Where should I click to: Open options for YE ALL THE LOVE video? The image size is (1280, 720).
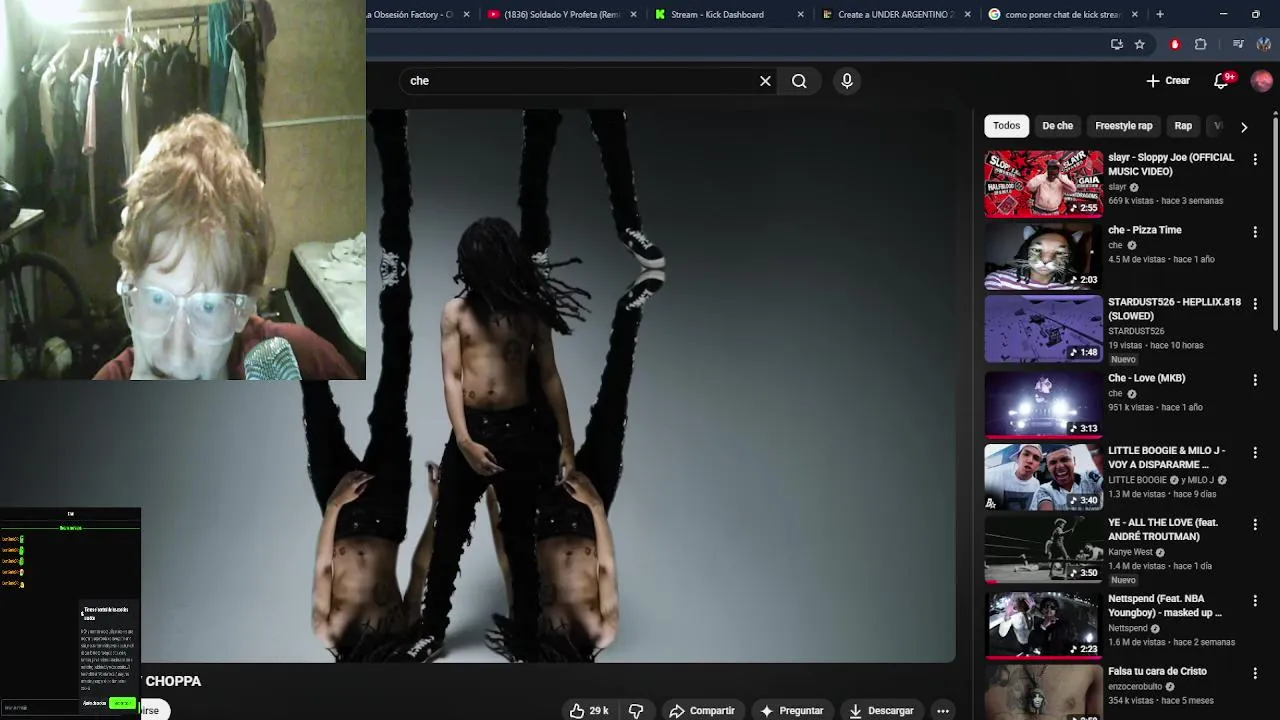pos(1255,525)
